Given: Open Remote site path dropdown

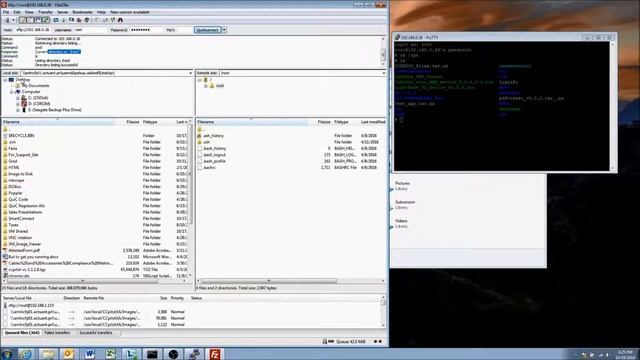Looking at the screenshot, I should click(383, 73).
